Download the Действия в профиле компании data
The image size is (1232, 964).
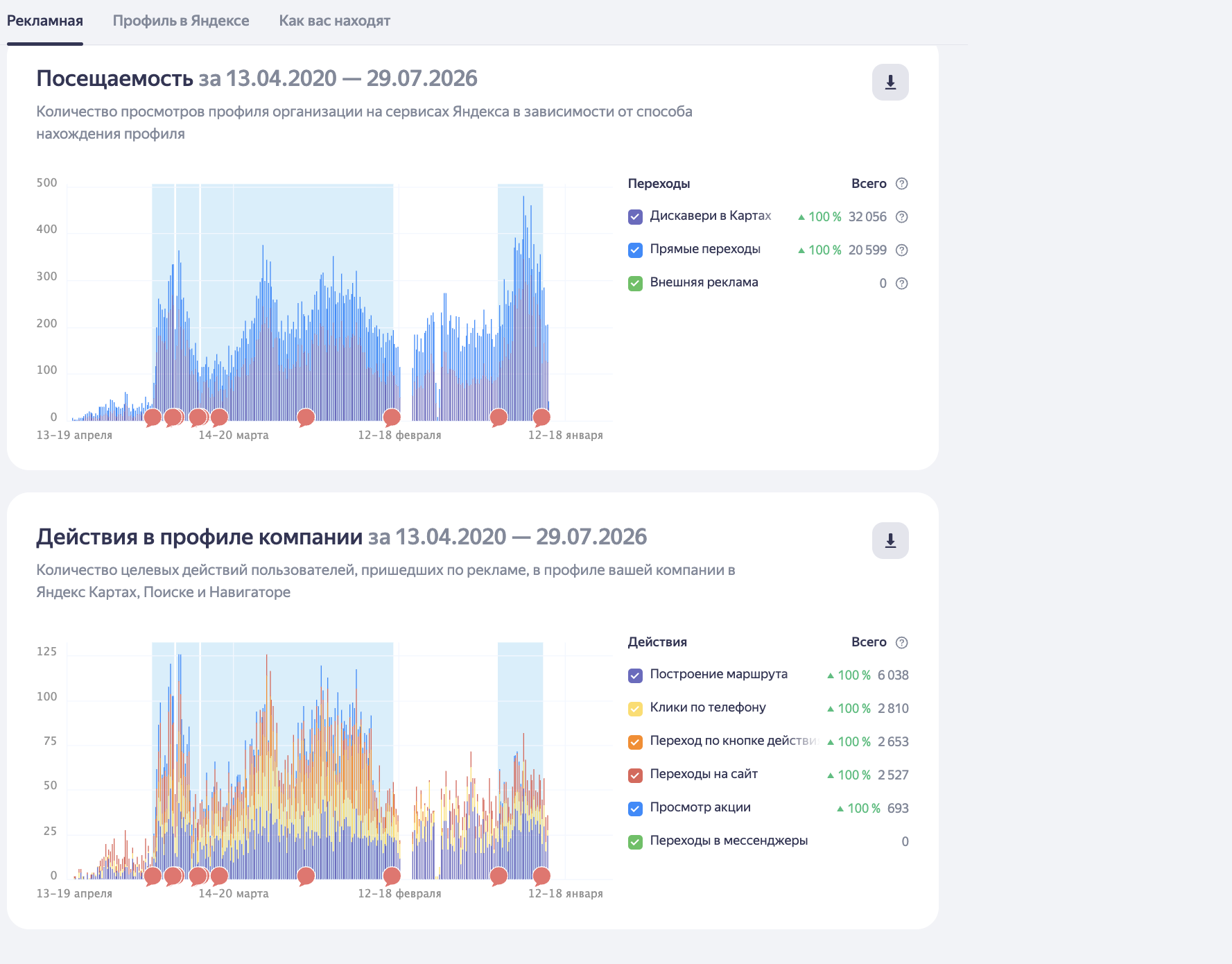click(x=890, y=541)
